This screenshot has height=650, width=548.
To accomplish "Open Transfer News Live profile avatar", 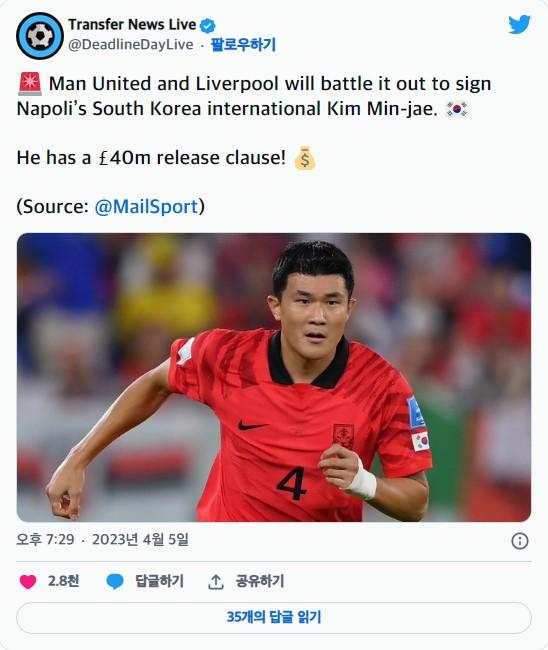I will point(40,36).
